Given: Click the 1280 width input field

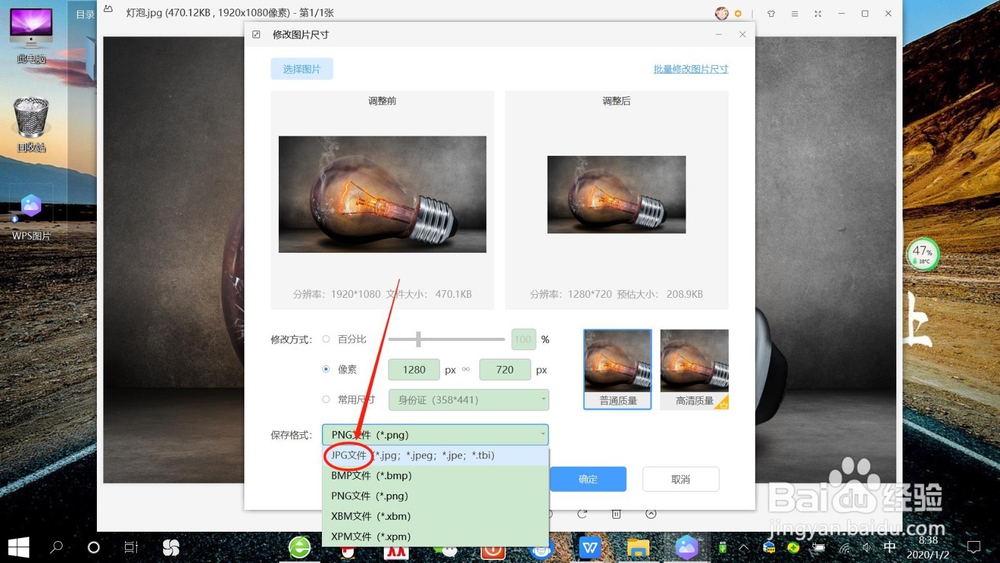Looking at the screenshot, I should [414, 370].
